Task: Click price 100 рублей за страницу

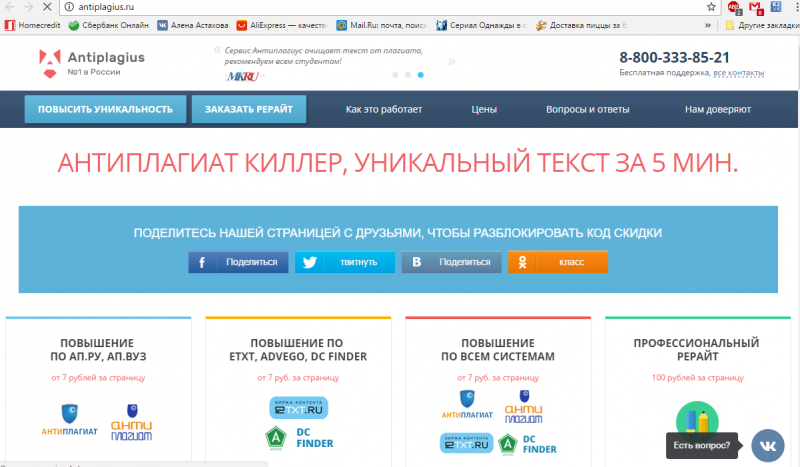Action: pyautogui.click(x=697, y=378)
